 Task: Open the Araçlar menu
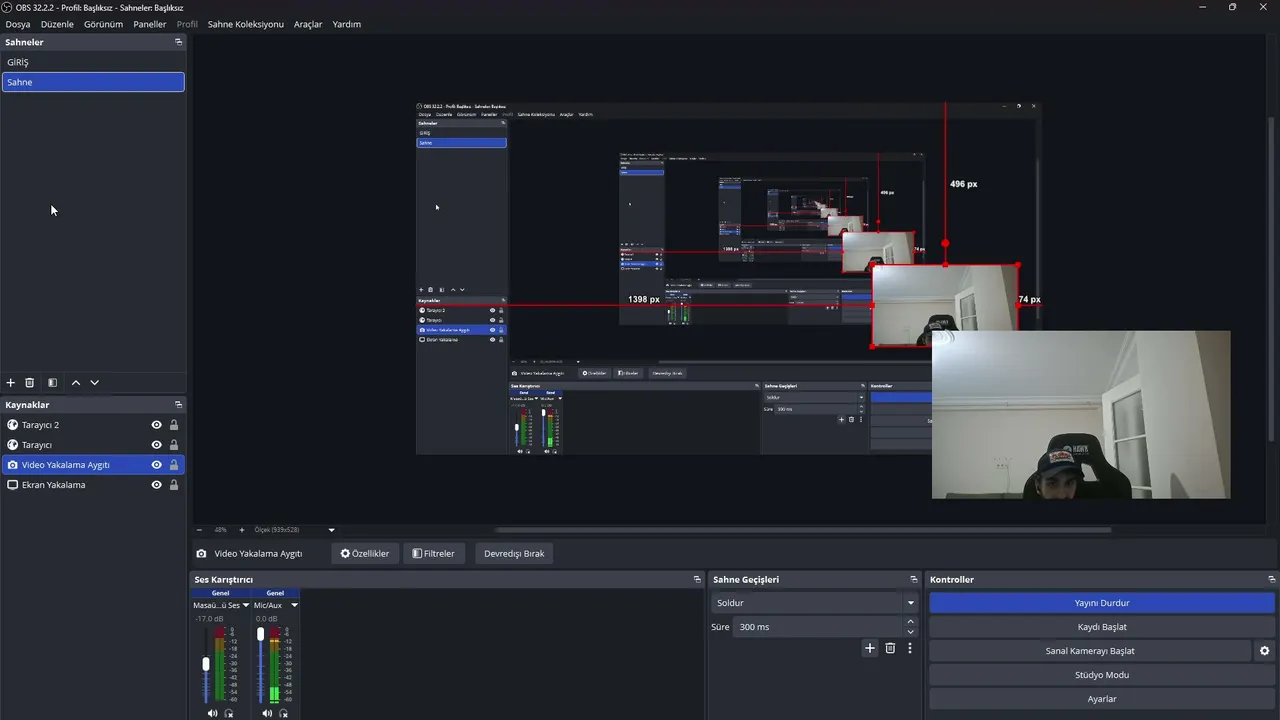tap(308, 24)
